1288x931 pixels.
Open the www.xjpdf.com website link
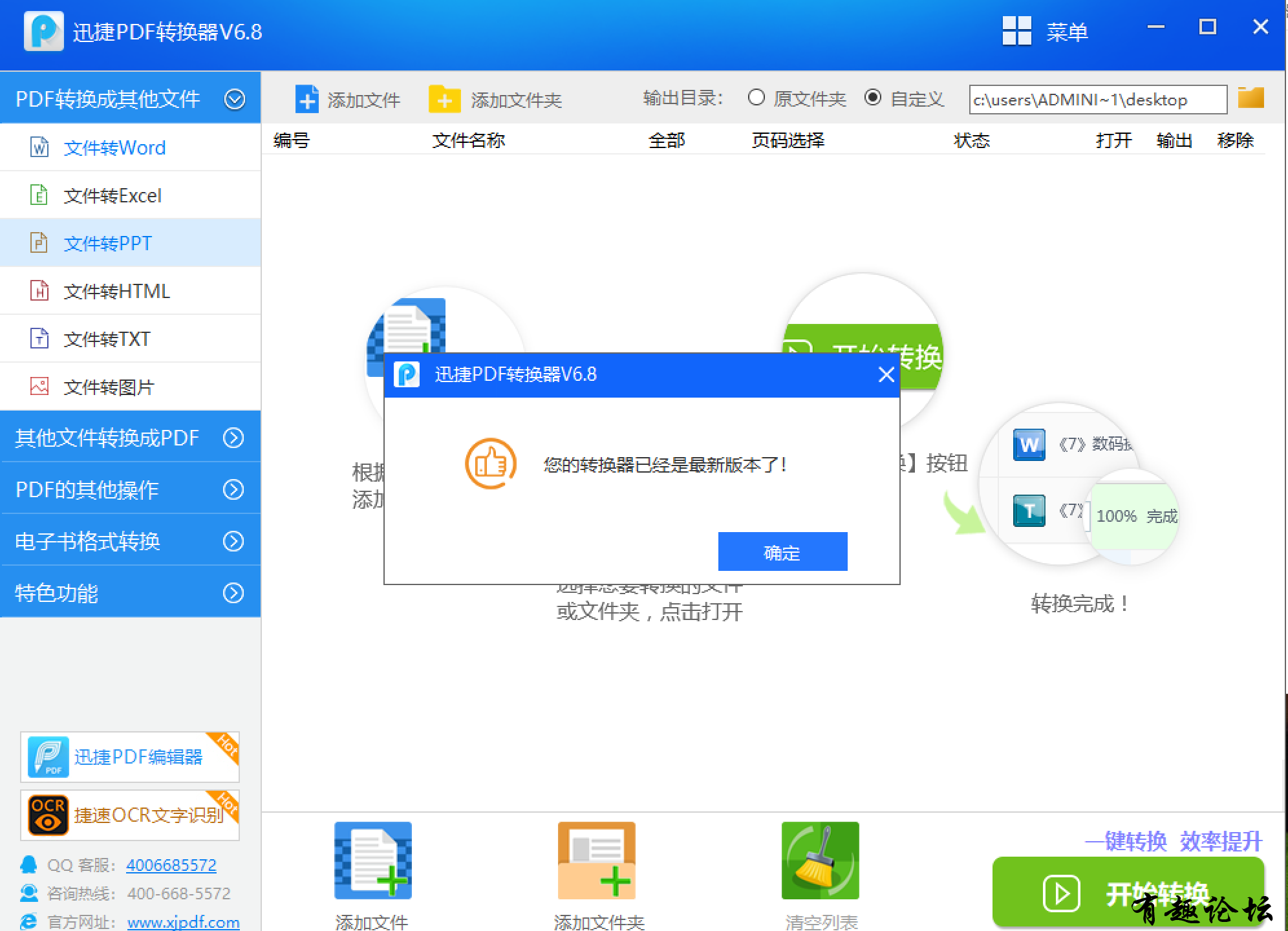183,921
